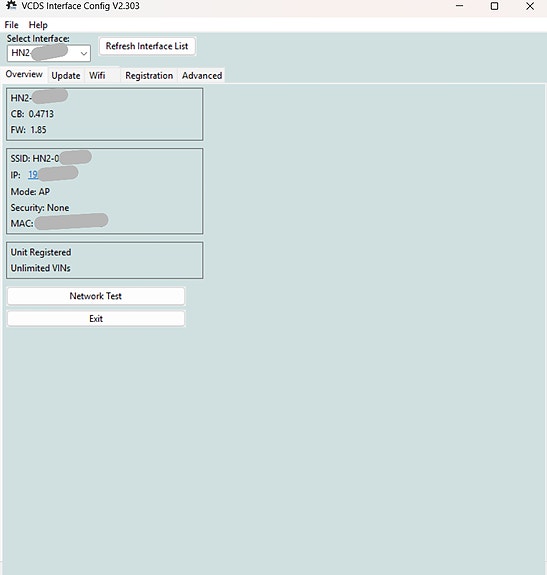Open the Registration tab
This screenshot has height=575, width=547.
(x=149, y=76)
